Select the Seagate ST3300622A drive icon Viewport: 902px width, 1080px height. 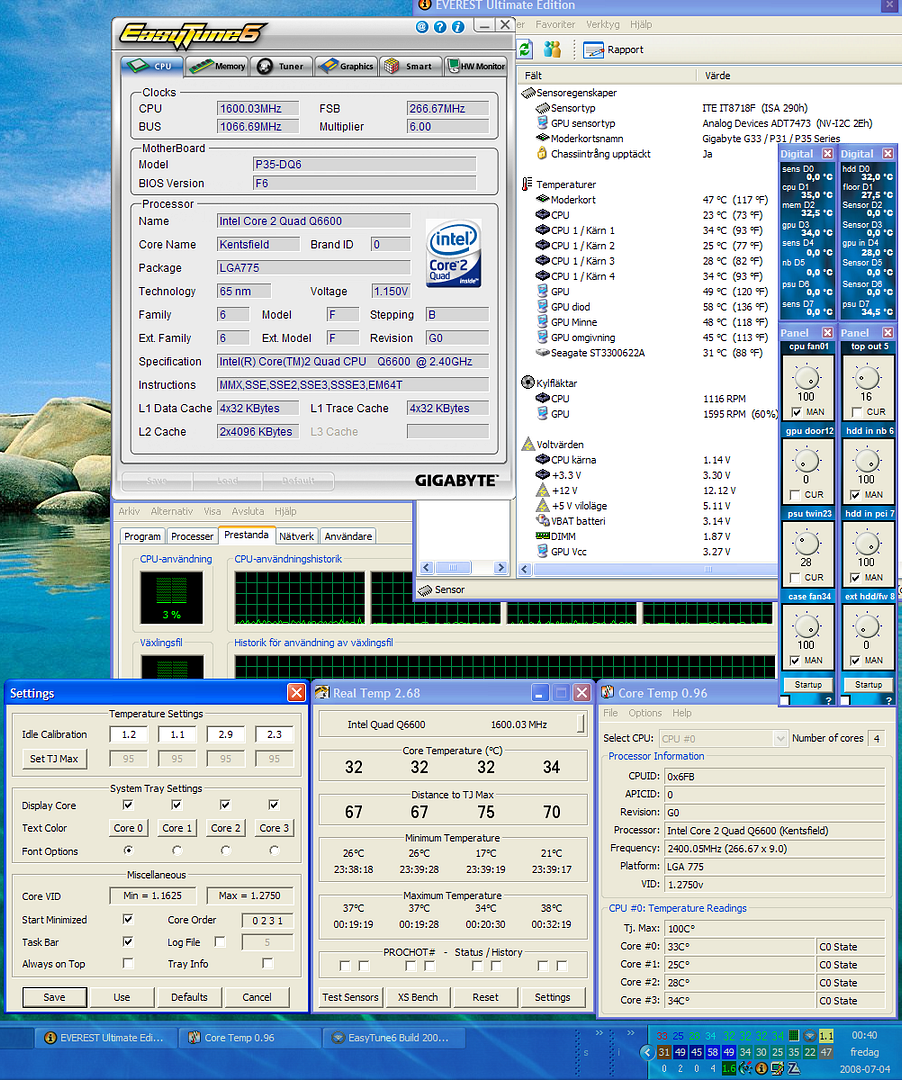pos(543,353)
